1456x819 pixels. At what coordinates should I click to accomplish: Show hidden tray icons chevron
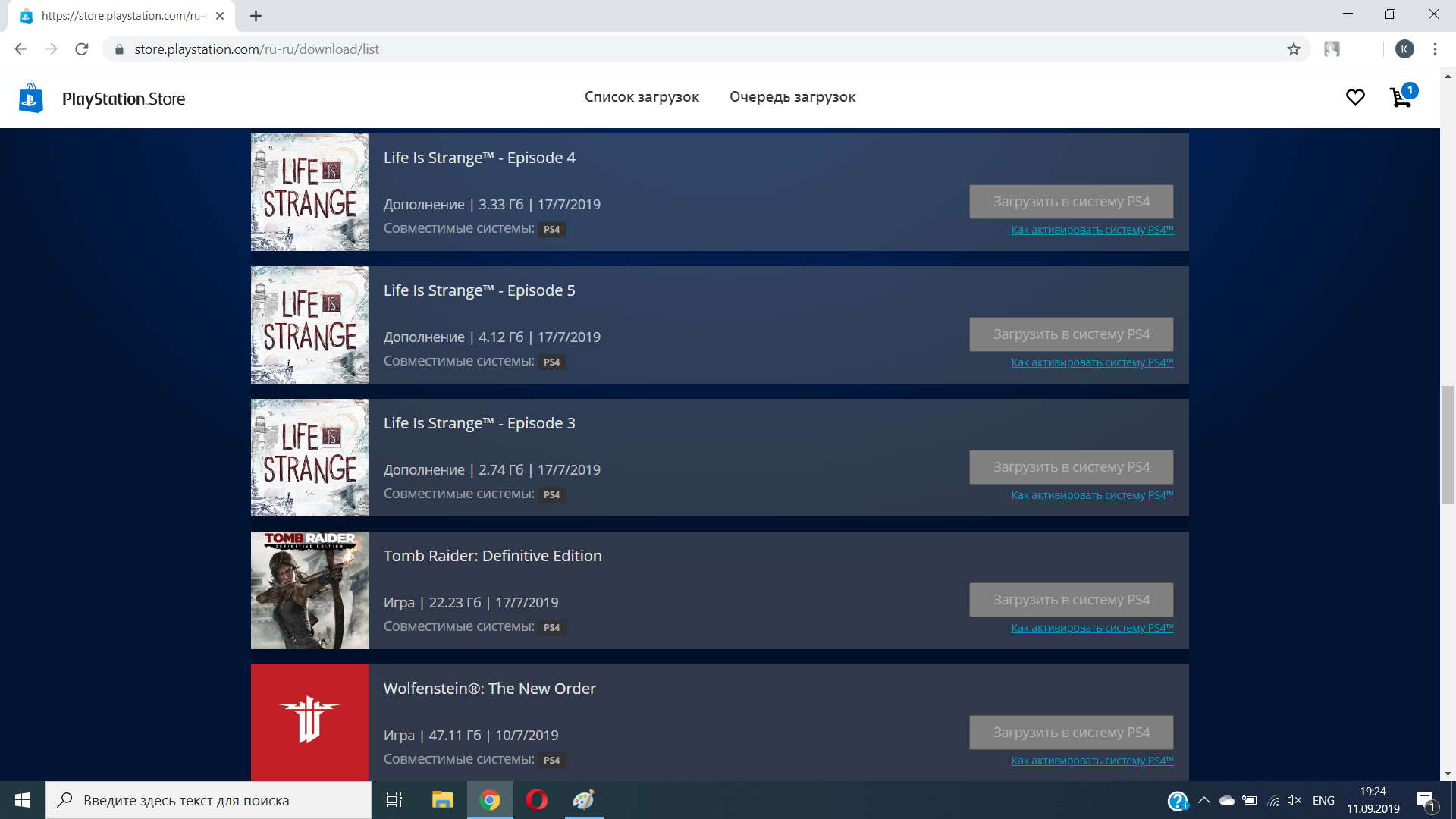tap(1203, 800)
